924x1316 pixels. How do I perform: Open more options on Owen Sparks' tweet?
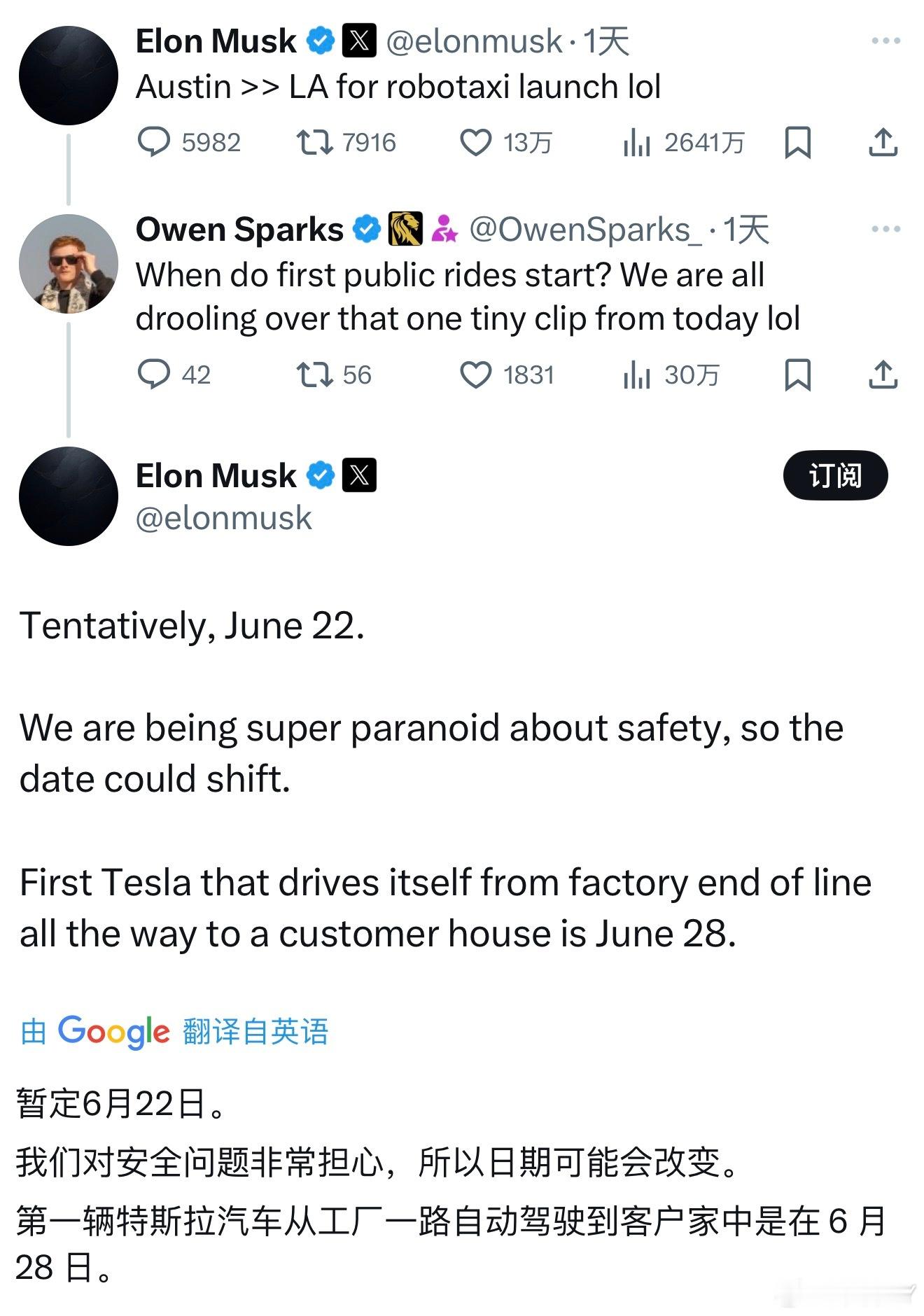pyautogui.click(x=886, y=229)
